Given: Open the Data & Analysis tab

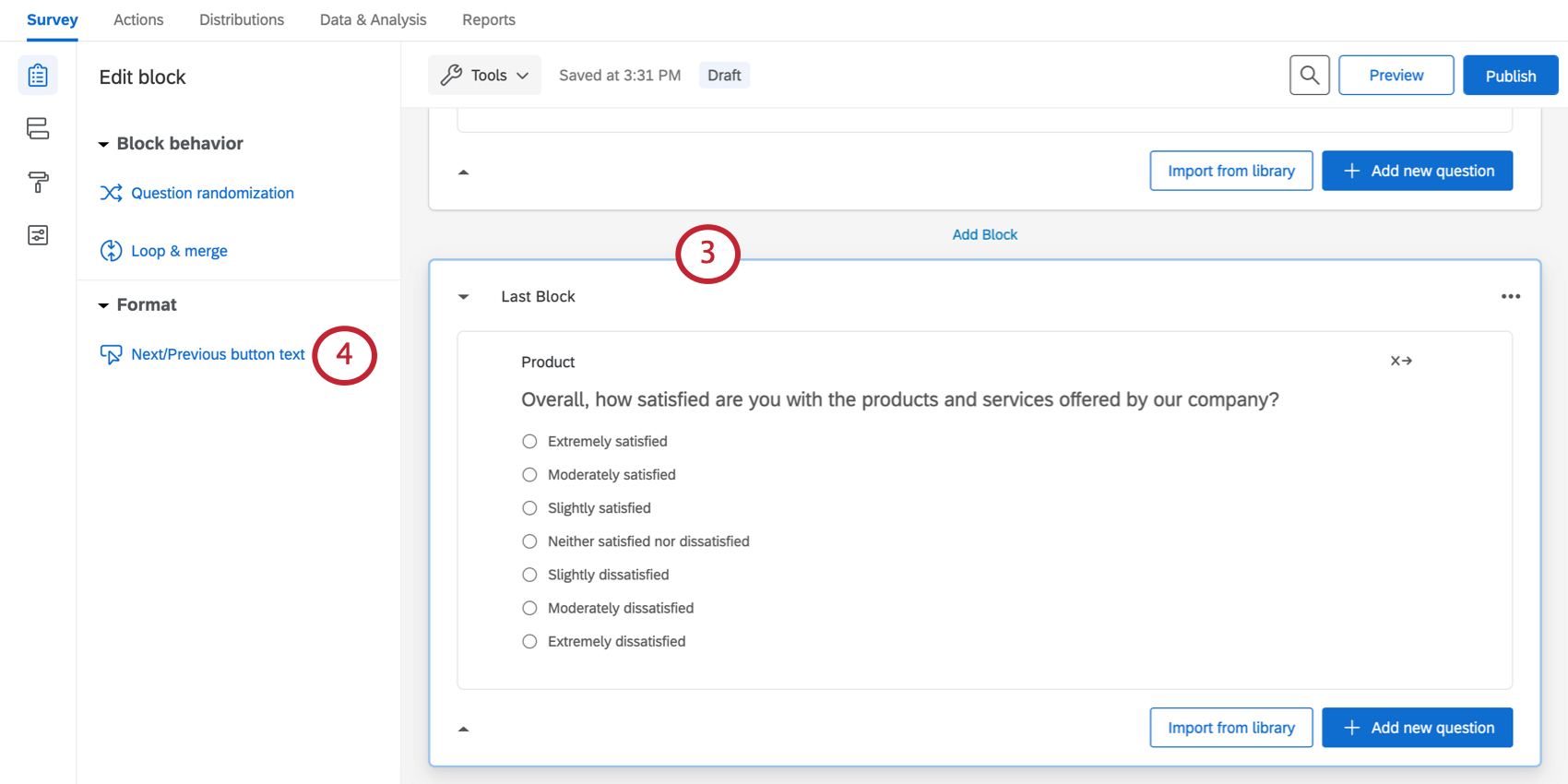Looking at the screenshot, I should coord(373,19).
